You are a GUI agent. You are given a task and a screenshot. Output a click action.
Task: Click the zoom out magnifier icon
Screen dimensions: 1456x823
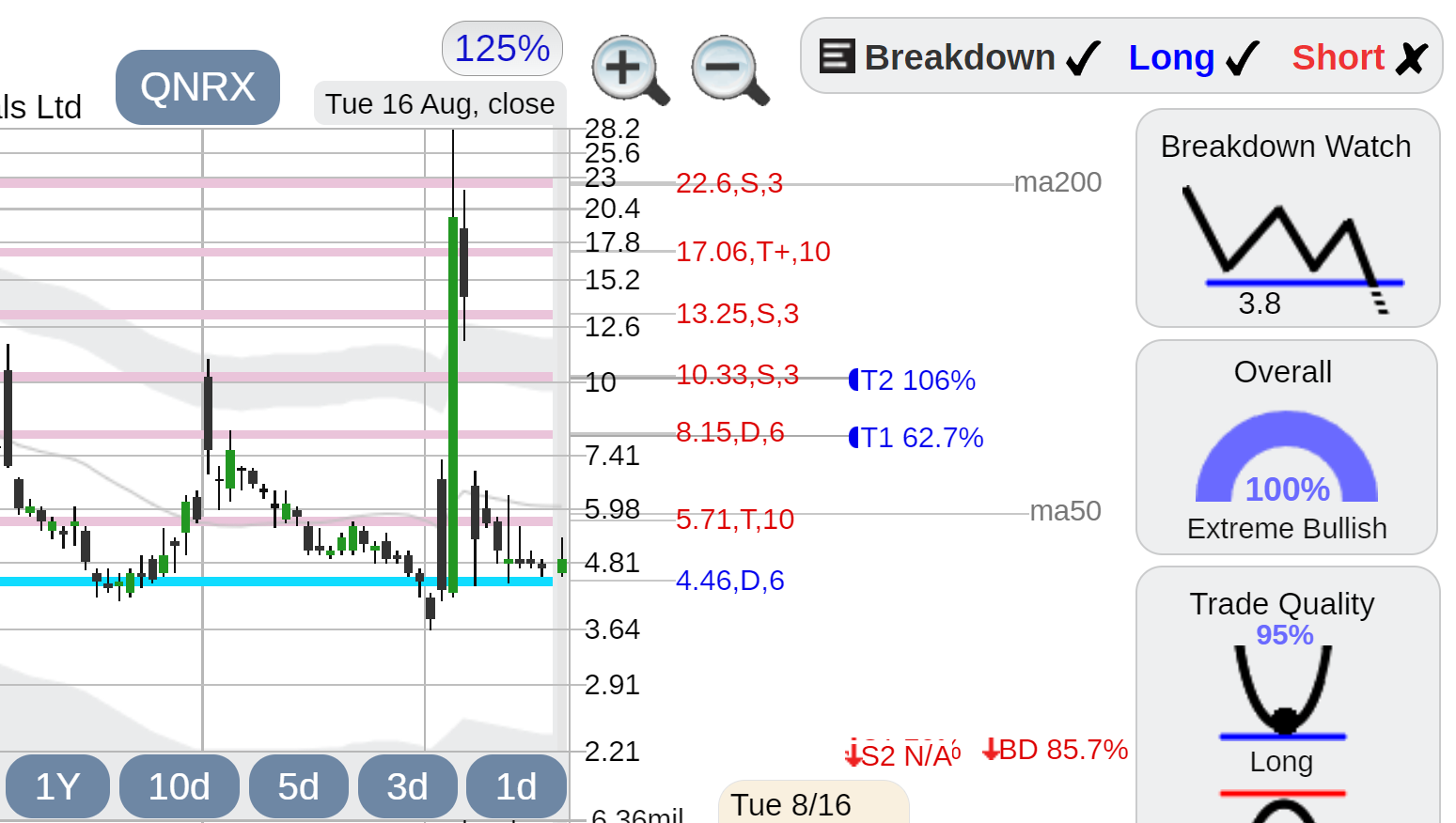730,70
